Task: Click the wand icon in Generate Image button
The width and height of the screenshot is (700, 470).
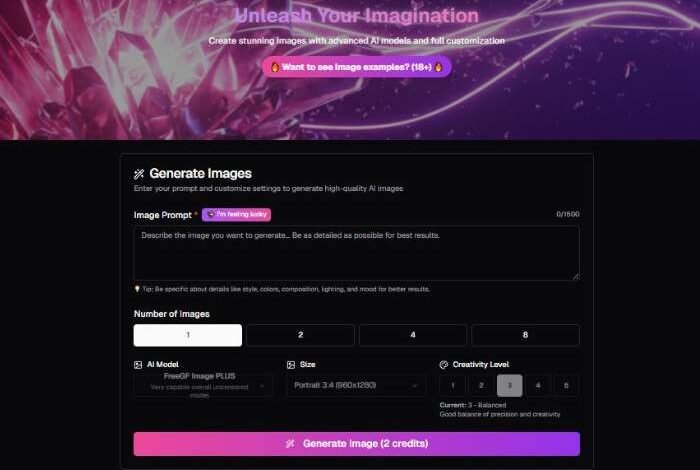Action: [290, 443]
